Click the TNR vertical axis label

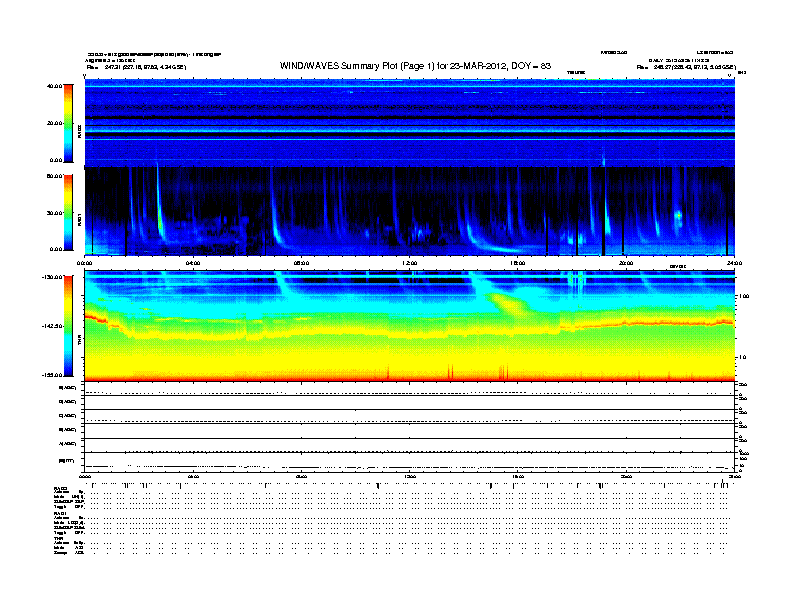click(x=79, y=341)
